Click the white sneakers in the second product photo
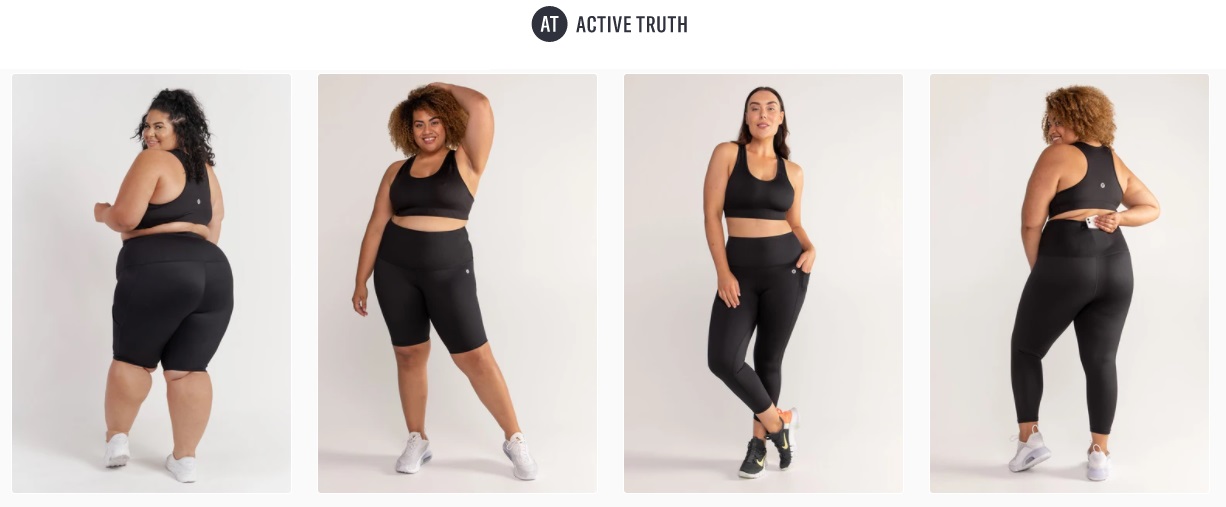1226x507 pixels. click(466, 455)
